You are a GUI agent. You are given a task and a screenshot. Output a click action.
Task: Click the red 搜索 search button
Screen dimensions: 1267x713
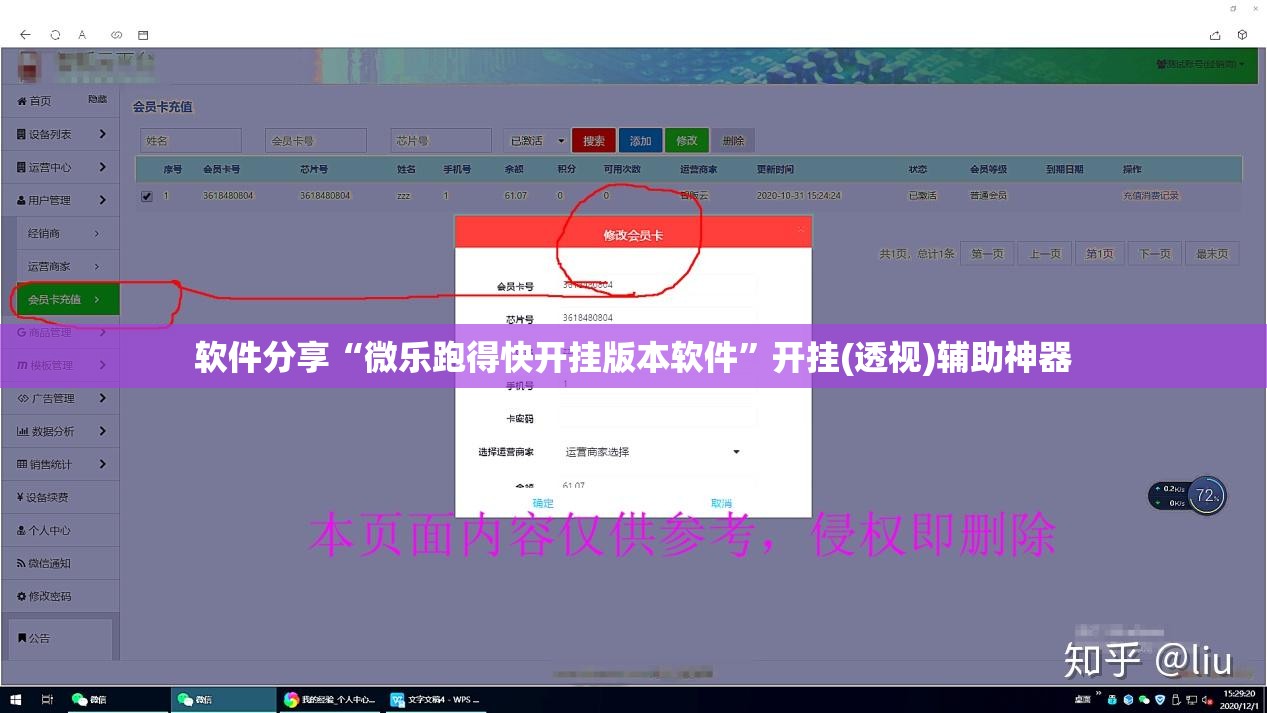click(x=594, y=141)
